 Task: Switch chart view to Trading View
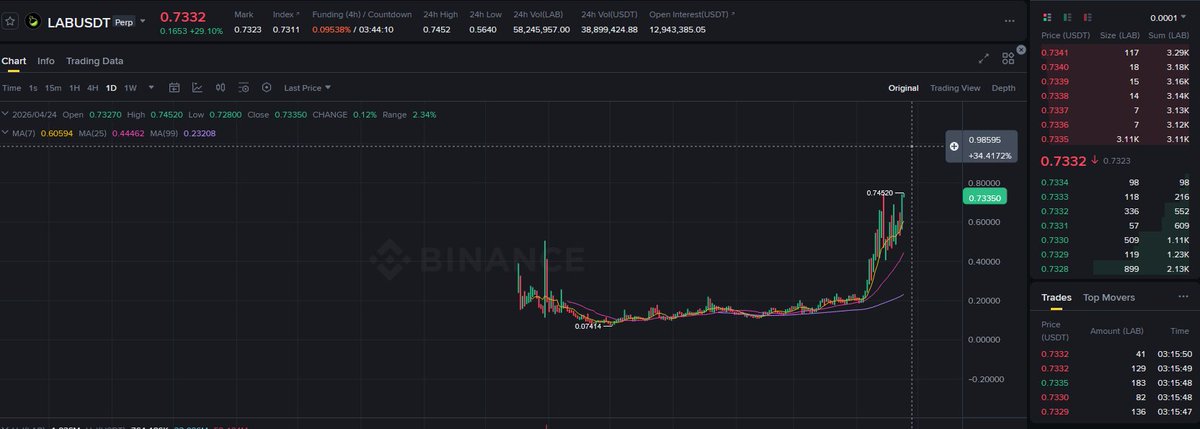(x=955, y=88)
